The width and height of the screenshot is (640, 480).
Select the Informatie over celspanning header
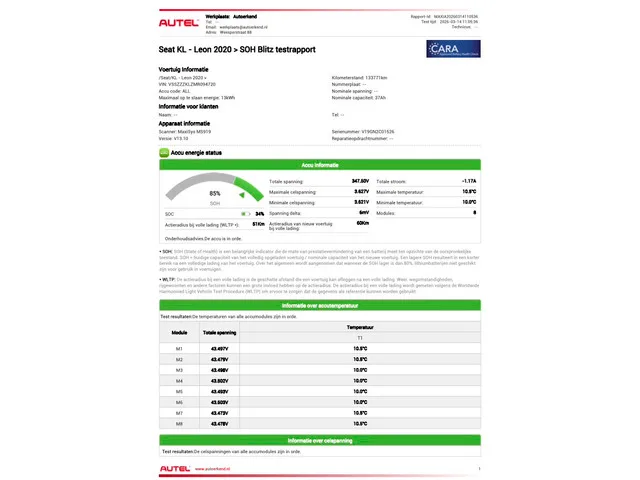click(320, 439)
